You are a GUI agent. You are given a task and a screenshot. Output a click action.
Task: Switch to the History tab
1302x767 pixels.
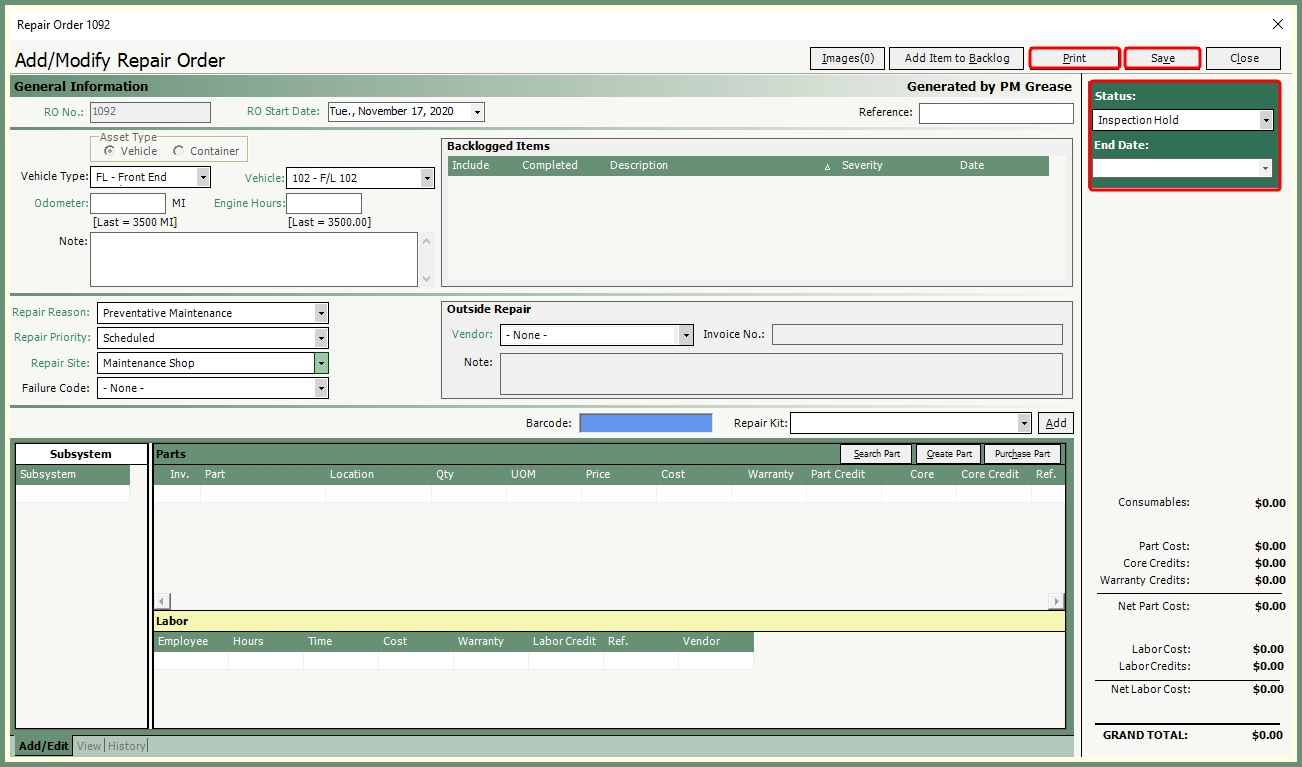[127, 746]
